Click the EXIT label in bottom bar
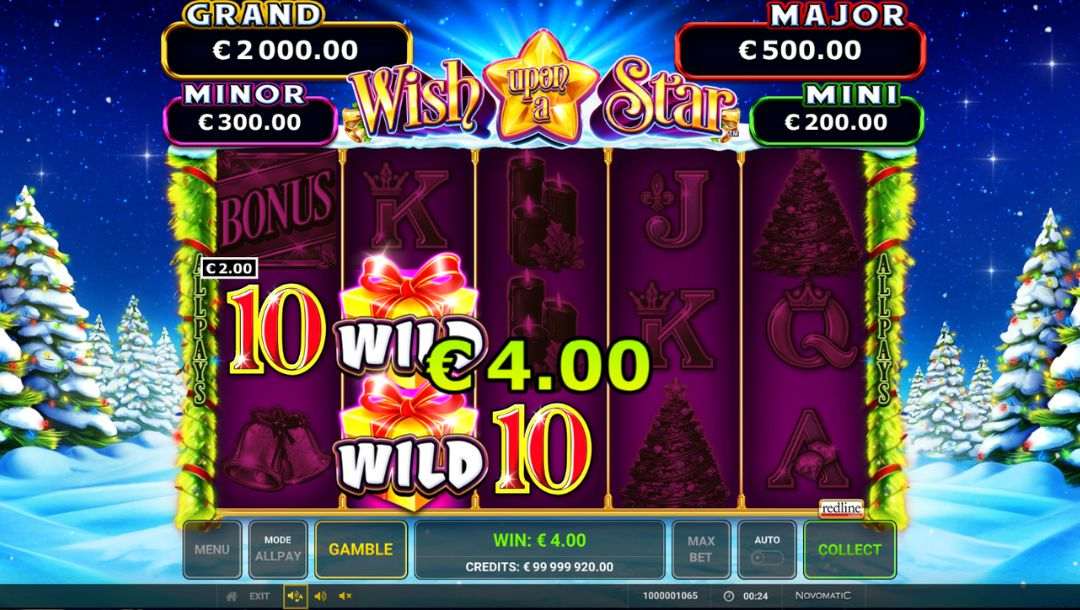 click(260, 596)
